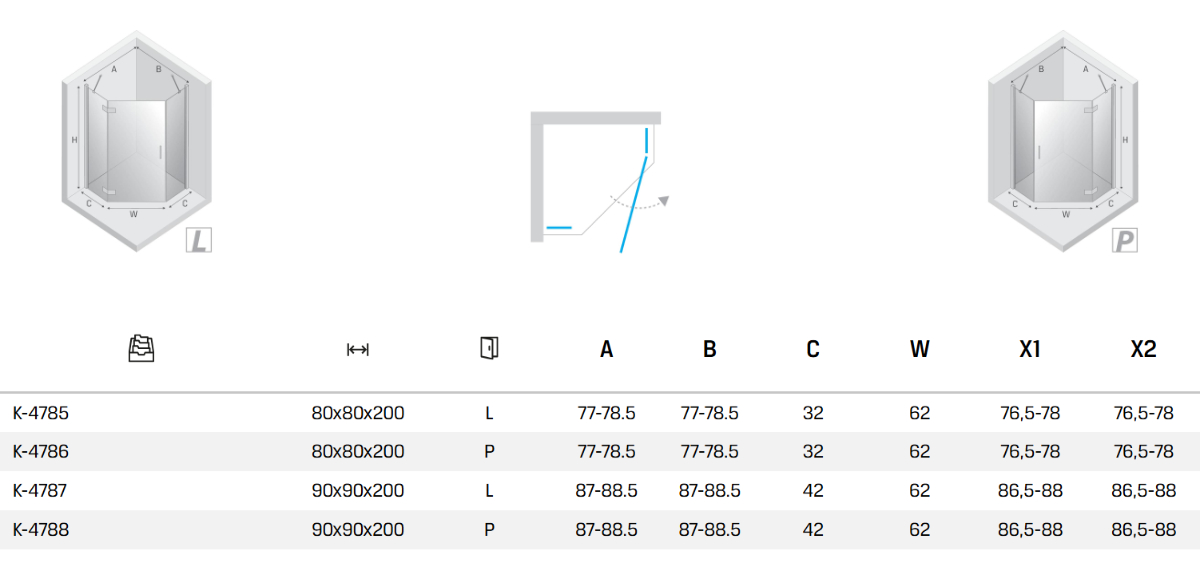
Task: Click the X2 column header
Action: coord(1143,349)
